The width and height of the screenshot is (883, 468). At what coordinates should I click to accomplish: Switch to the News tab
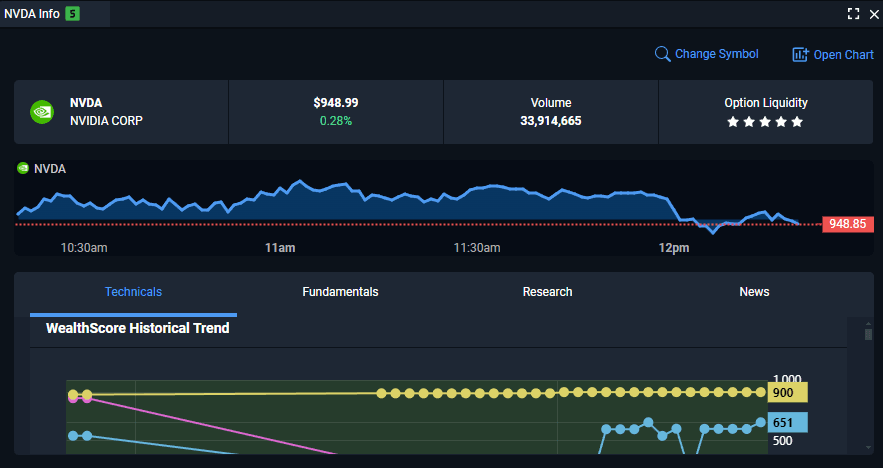(754, 292)
